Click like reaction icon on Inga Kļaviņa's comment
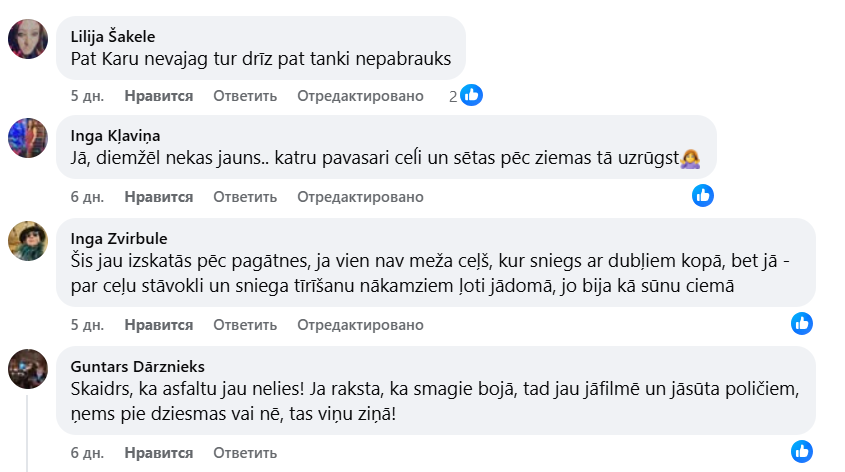Viewport: 845px width, 472px height. (703, 196)
